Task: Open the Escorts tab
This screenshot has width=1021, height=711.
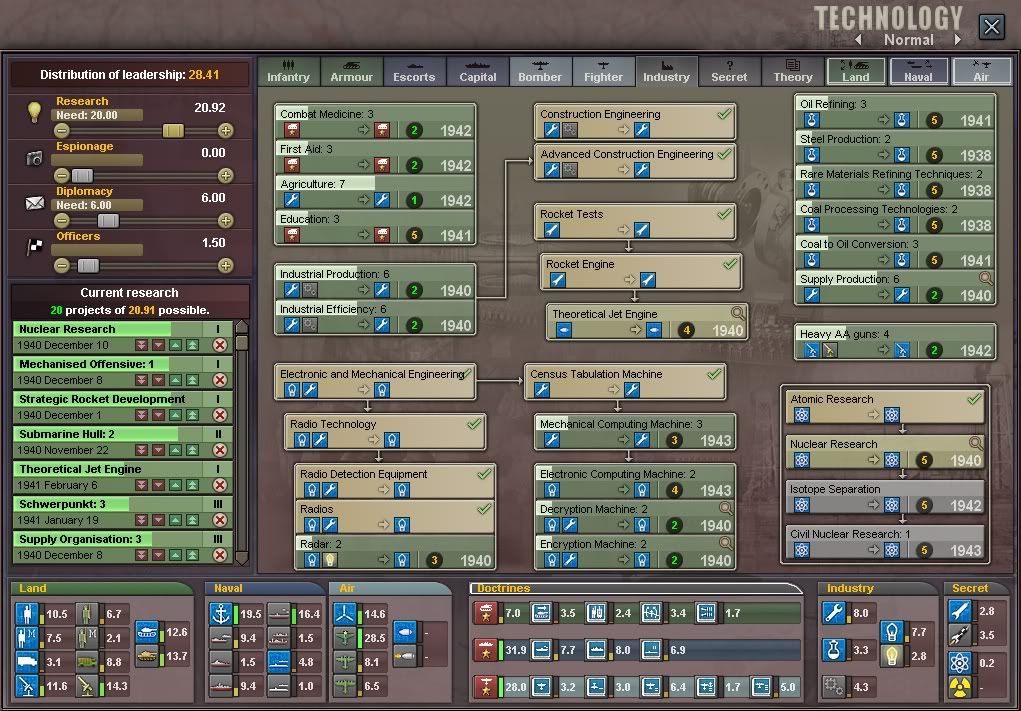Action: pyautogui.click(x=414, y=71)
